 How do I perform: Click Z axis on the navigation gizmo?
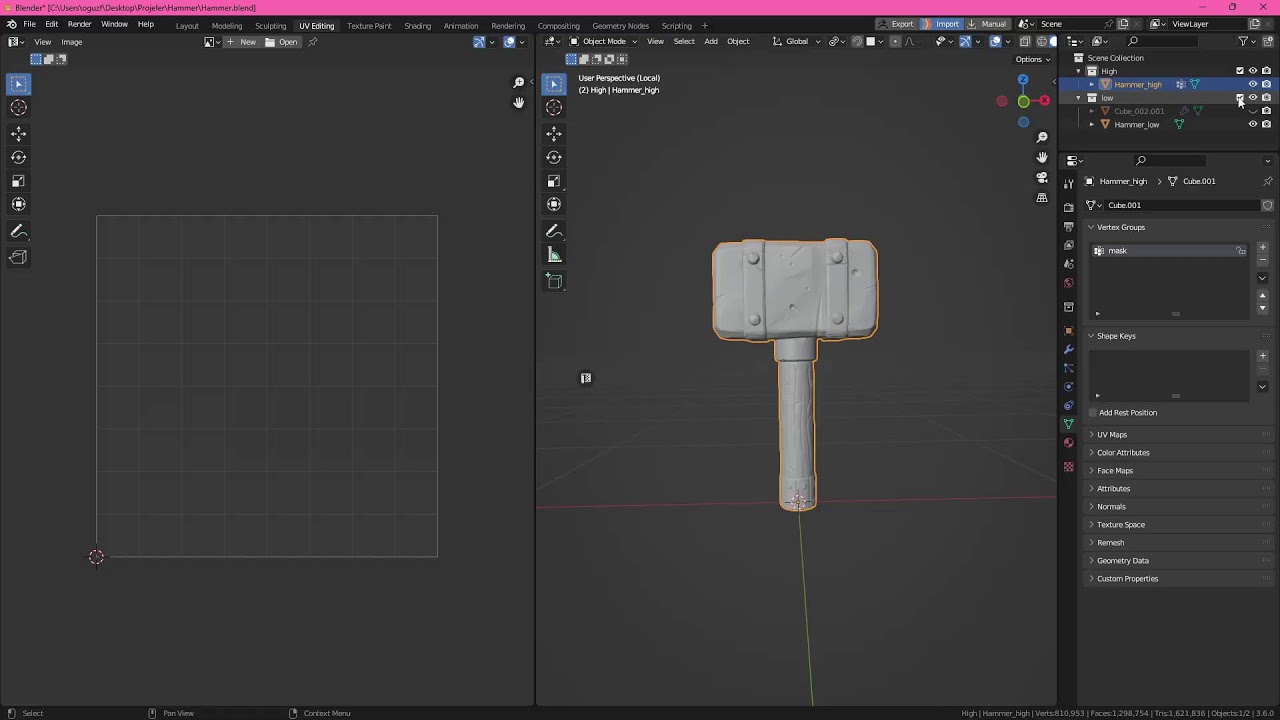[x=1022, y=79]
